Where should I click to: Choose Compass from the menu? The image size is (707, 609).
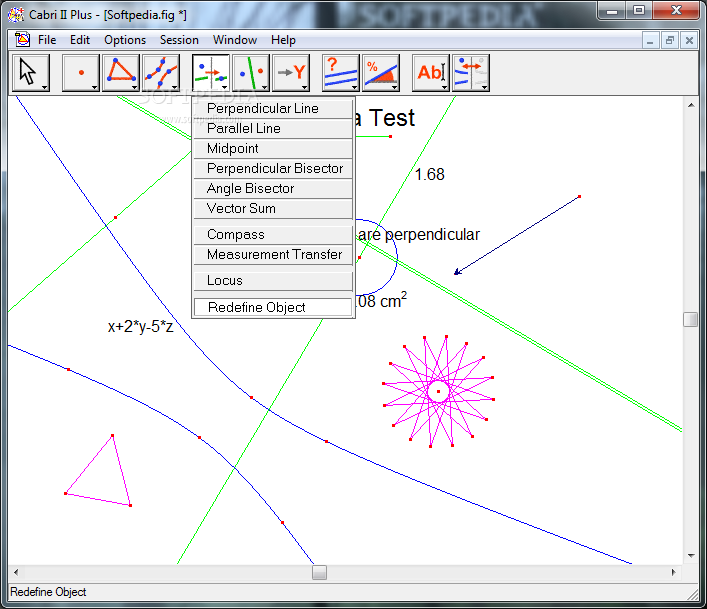click(273, 235)
